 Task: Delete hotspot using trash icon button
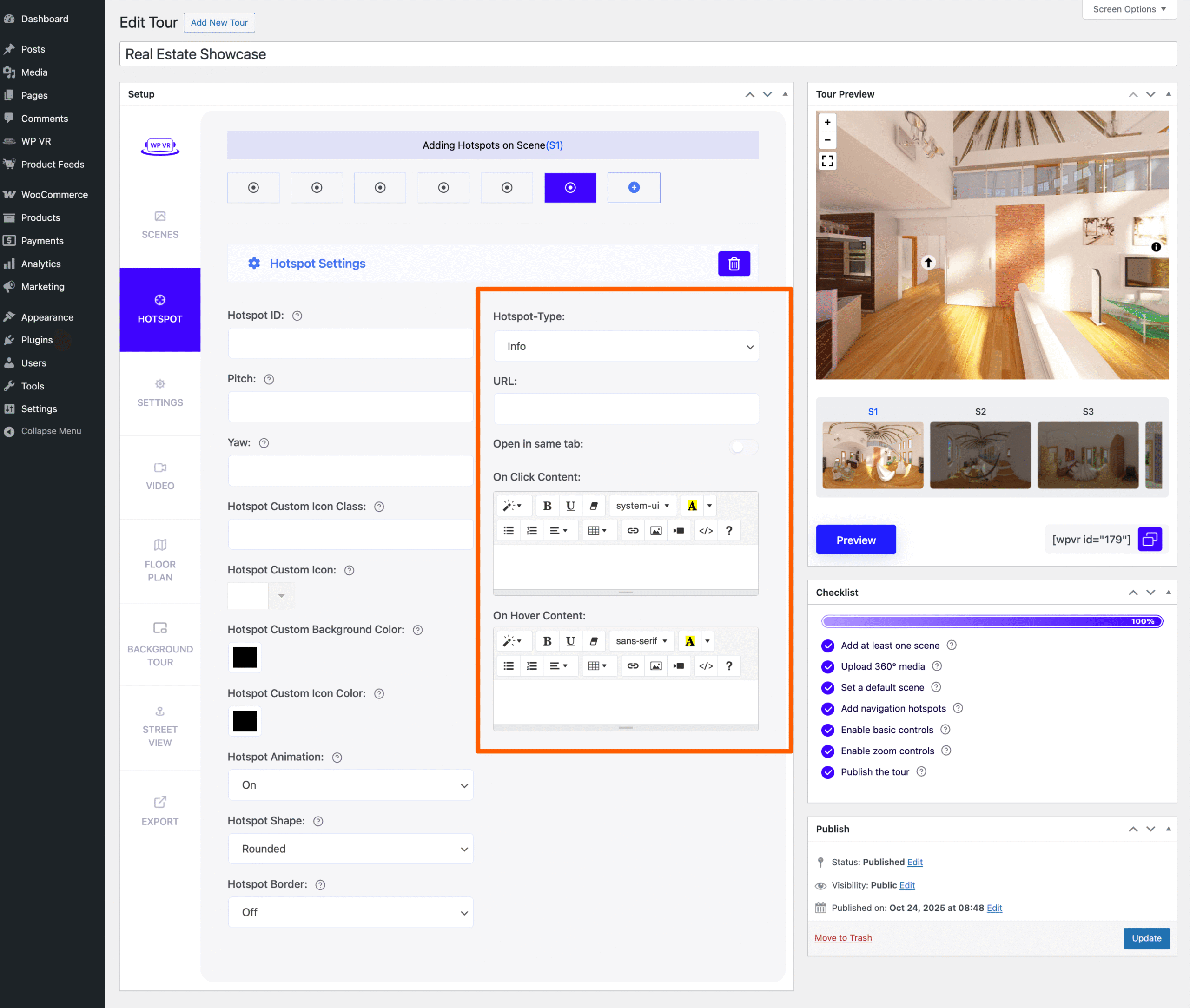(734, 264)
